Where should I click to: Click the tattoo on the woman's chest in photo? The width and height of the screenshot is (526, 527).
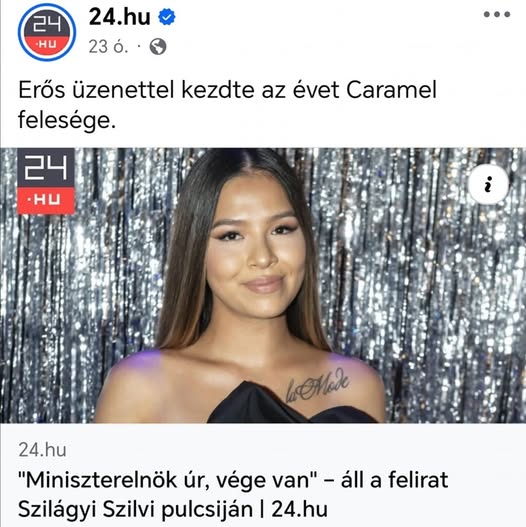tap(317, 386)
